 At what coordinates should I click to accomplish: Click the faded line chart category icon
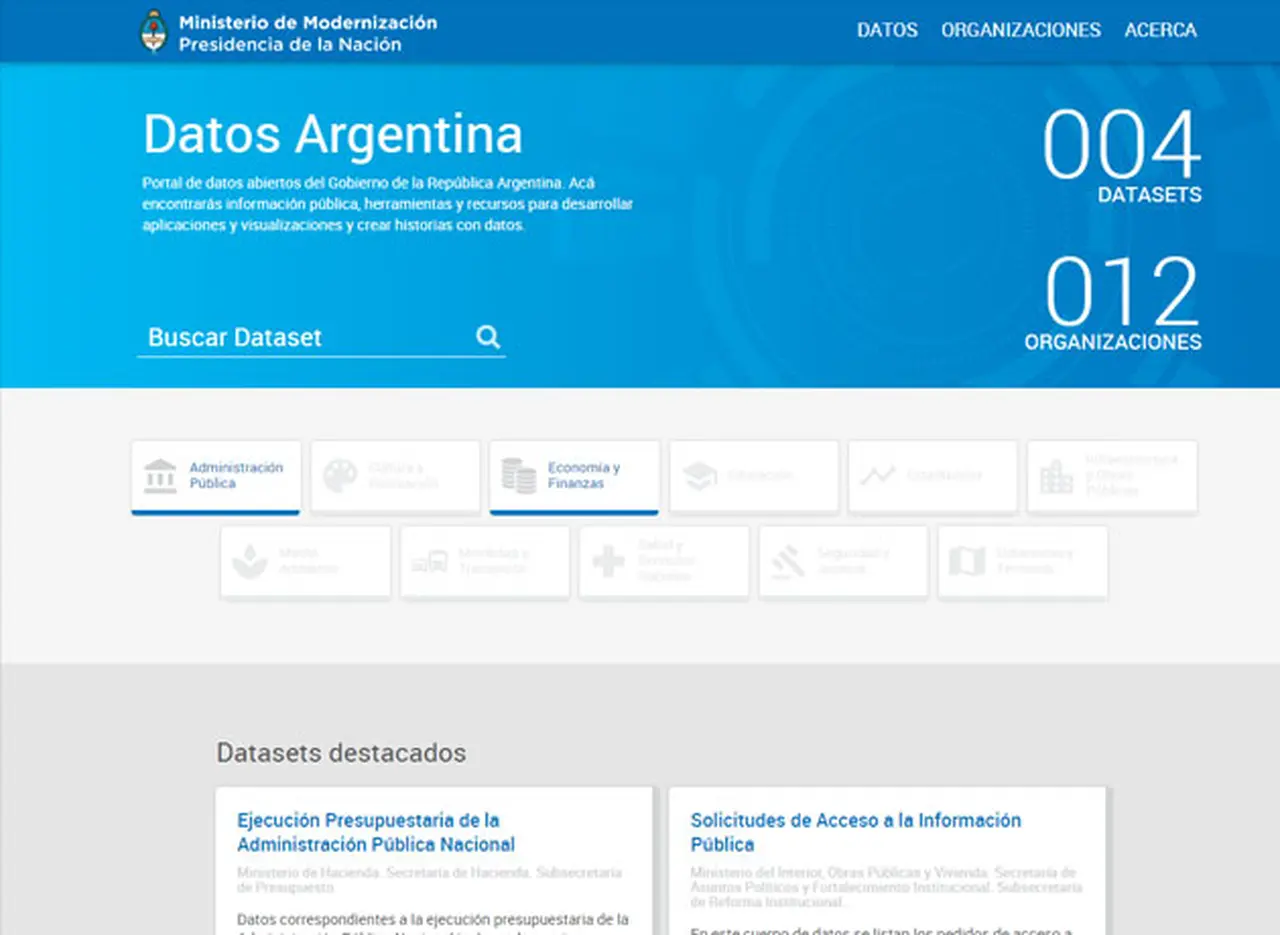point(878,476)
